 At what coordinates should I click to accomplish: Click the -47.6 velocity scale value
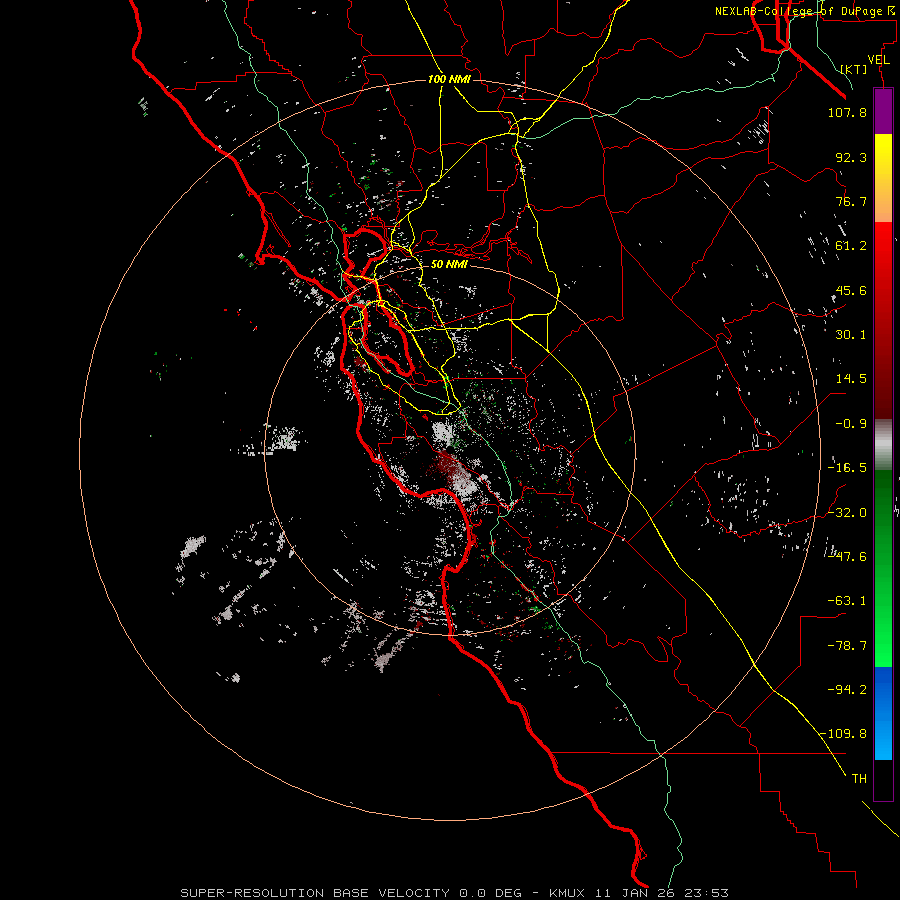847,556
